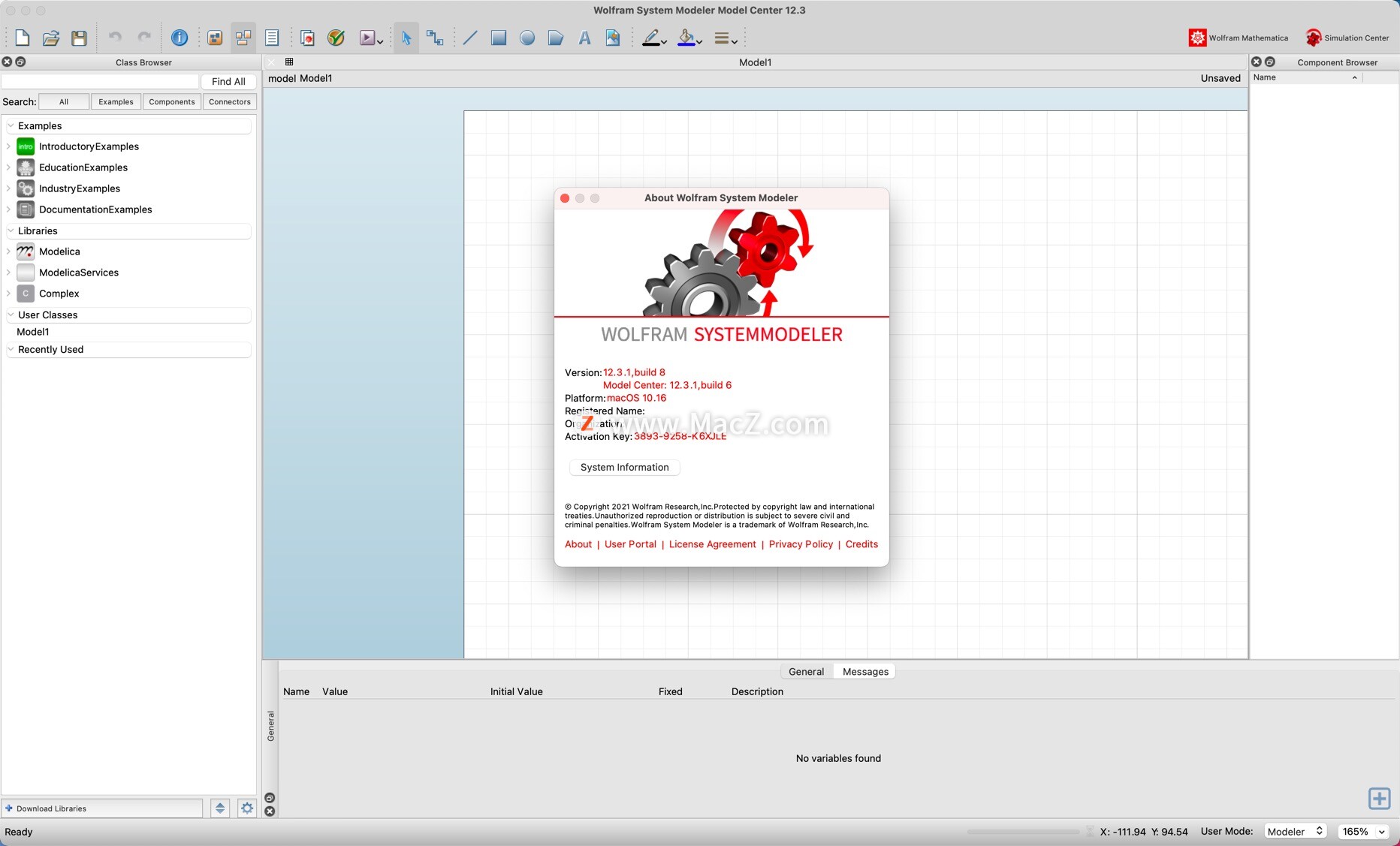Screen dimensions: 1400x846
Task: Expand IntroductoryExamples tree node
Action: (8, 146)
